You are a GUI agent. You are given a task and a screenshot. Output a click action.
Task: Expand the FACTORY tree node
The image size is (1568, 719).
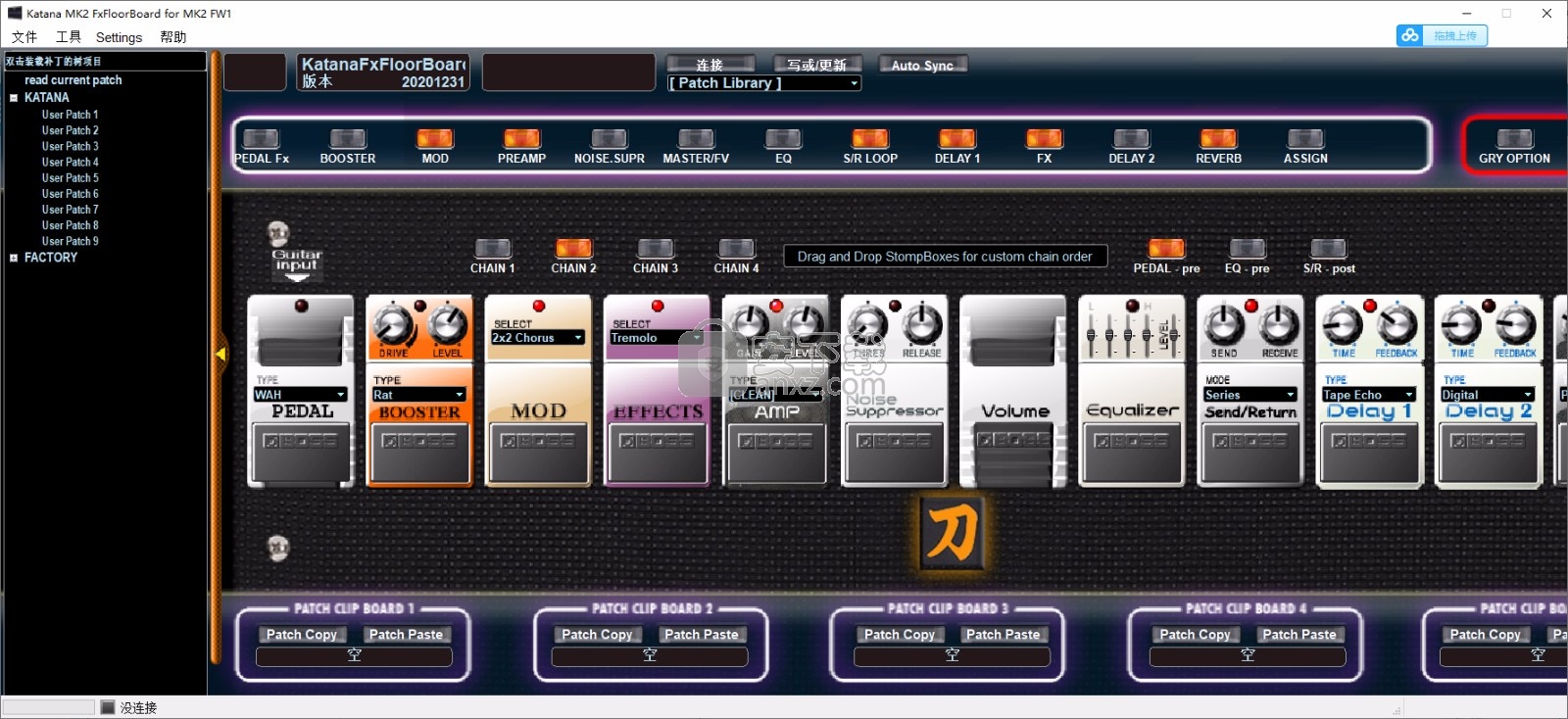coord(14,258)
